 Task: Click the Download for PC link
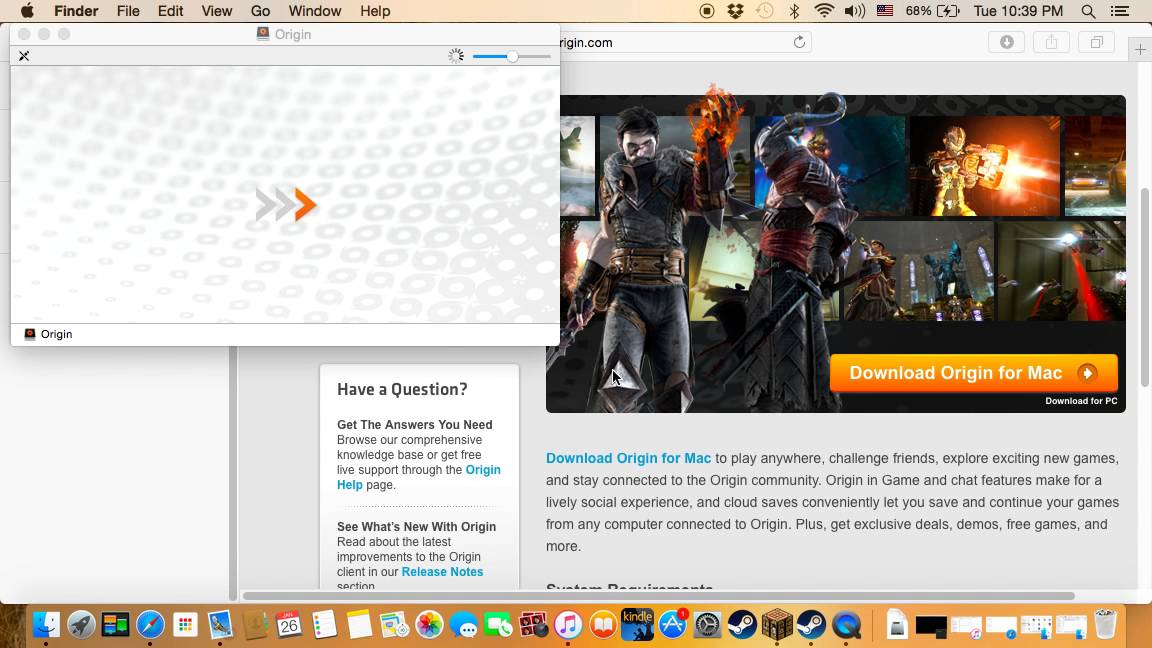pyautogui.click(x=1081, y=401)
